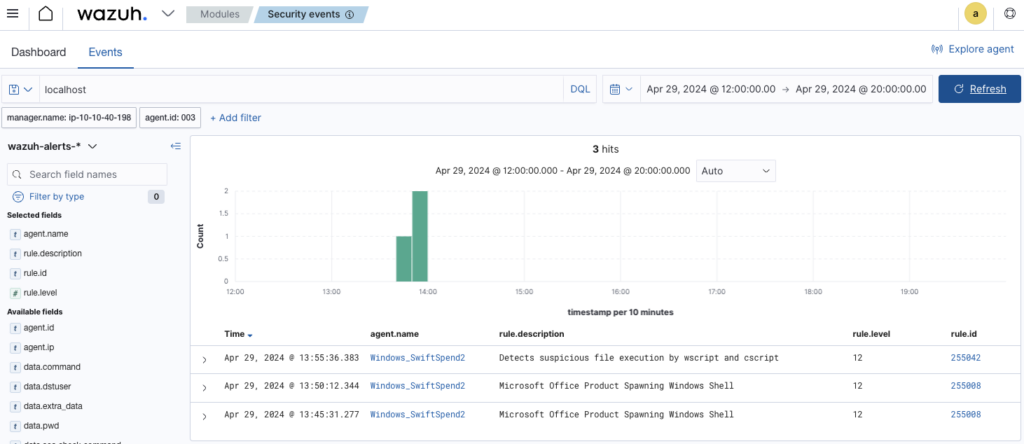Open Windows_SwiftSpend2 agent in 13:50:12 row
The image size is (1024, 444).
coord(417,386)
